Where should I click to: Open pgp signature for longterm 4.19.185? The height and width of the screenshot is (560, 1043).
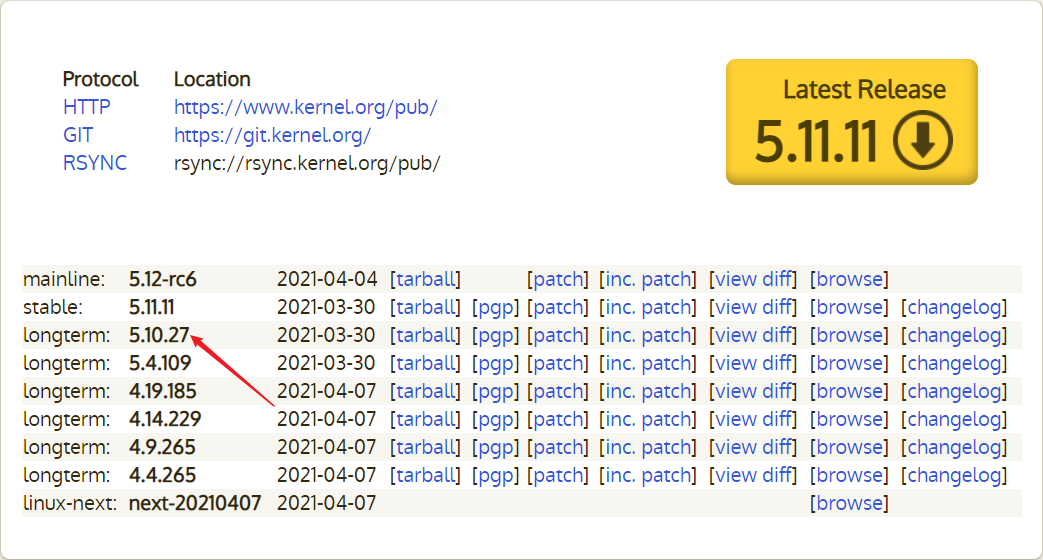[496, 391]
